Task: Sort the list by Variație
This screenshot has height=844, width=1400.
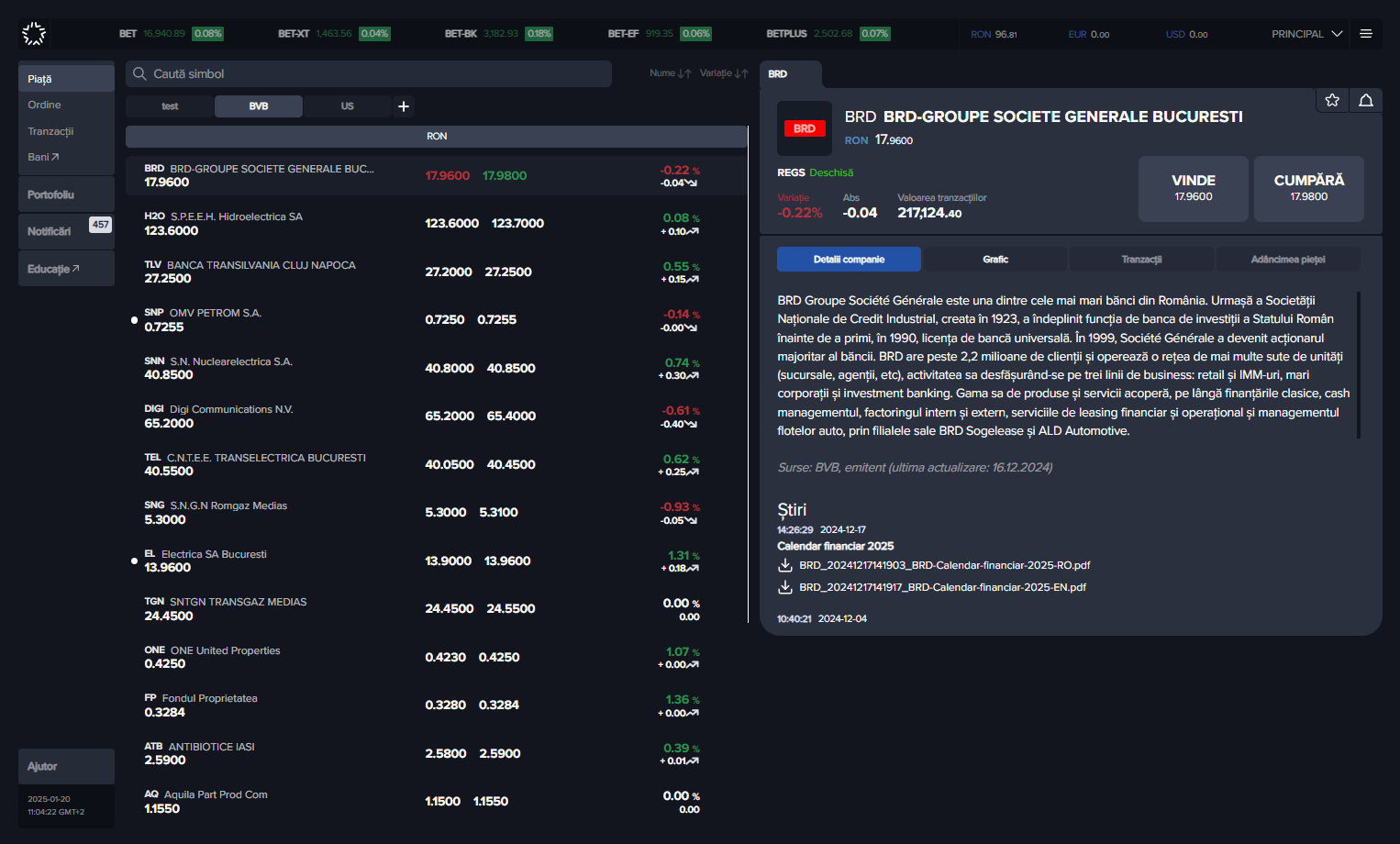Action: (x=724, y=73)
